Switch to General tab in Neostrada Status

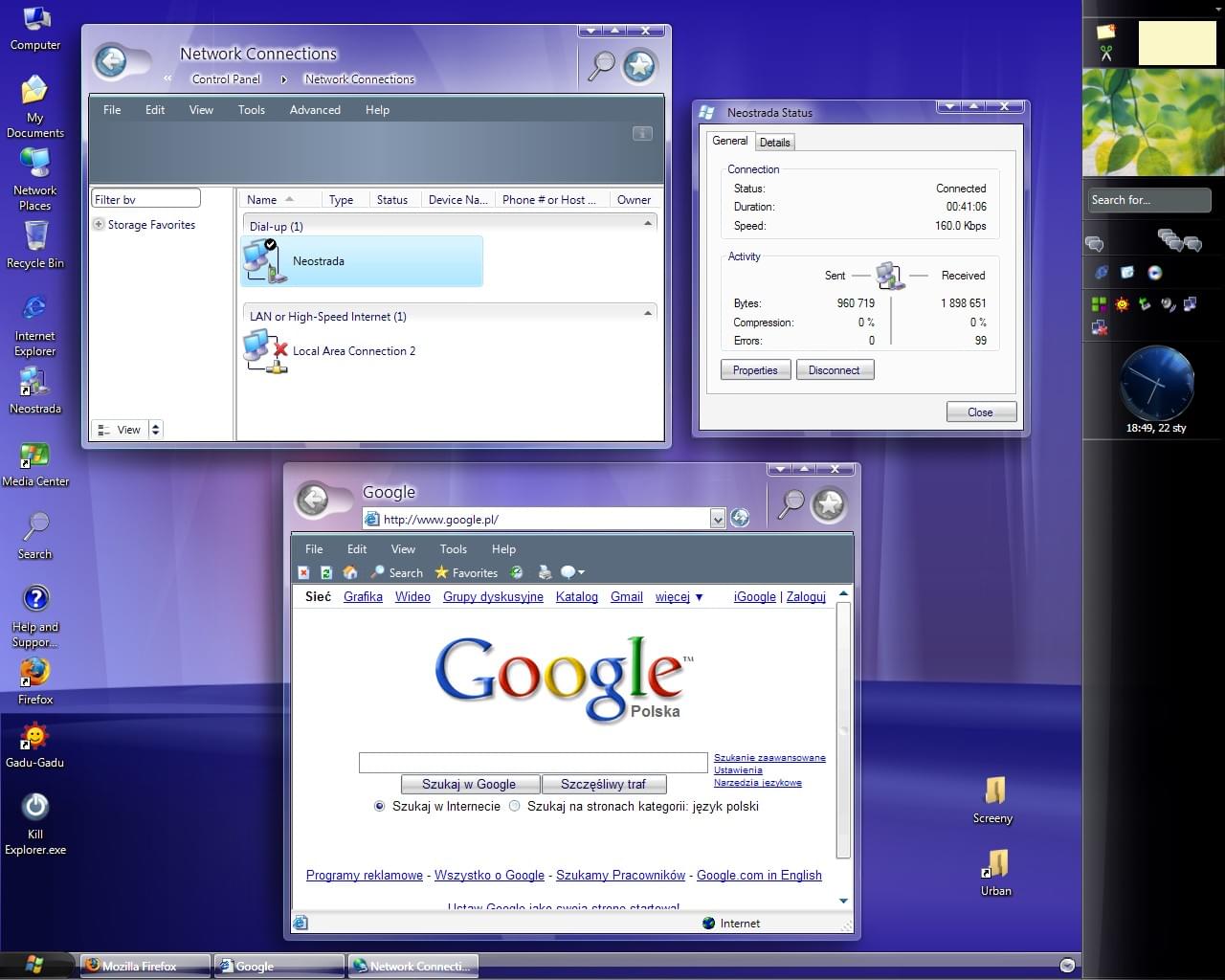click(x=729, y=141)
